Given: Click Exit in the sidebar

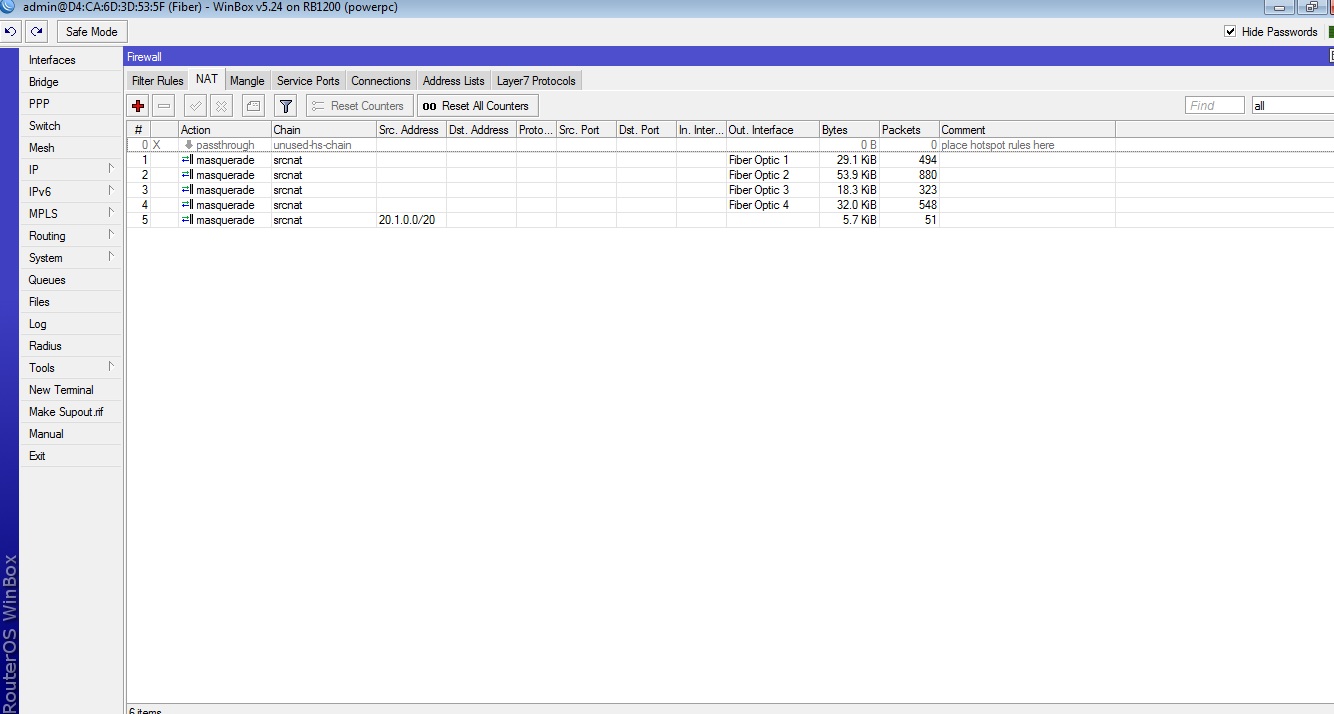Looking at the screenshot, I should pos(71,456).
